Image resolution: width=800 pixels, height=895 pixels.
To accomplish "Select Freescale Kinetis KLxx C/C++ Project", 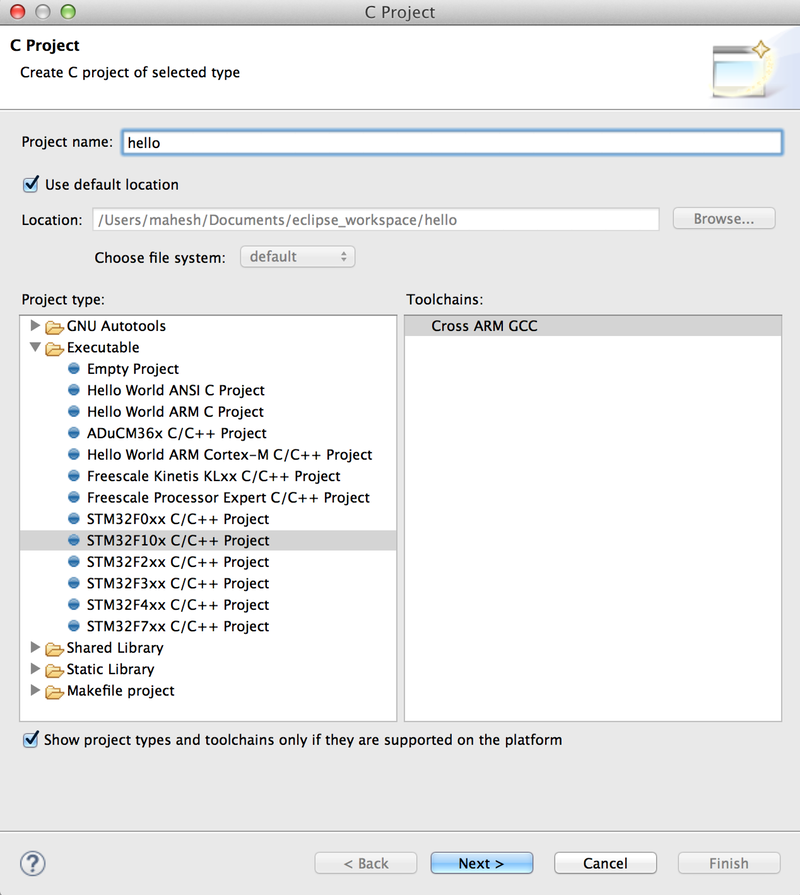I will (213, 476).
